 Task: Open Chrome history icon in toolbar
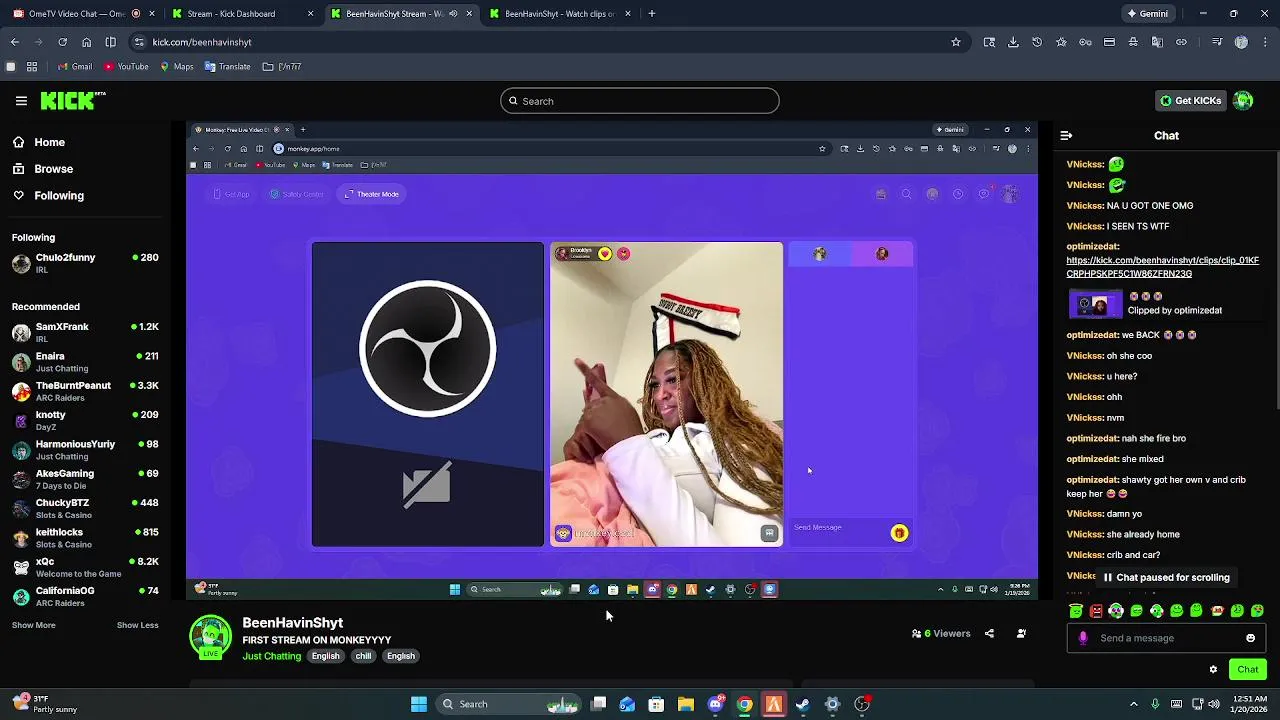point(1037,42)
